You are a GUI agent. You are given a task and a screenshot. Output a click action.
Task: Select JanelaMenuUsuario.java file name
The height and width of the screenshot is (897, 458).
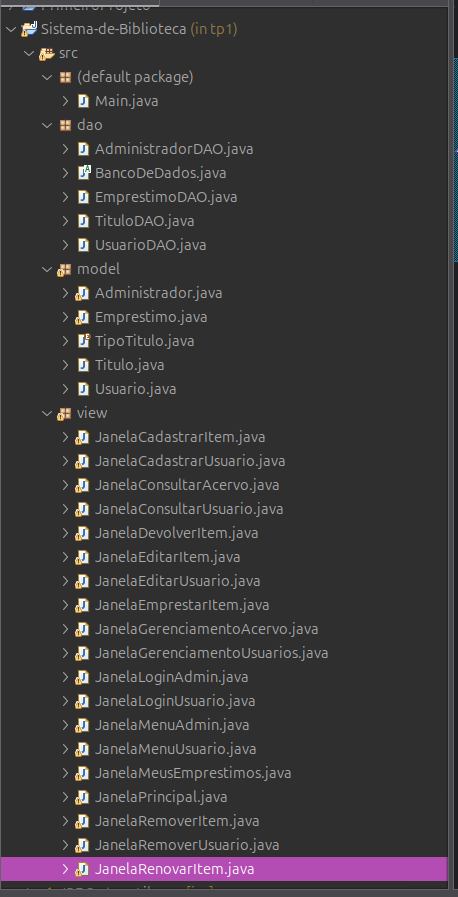[176, 749]
